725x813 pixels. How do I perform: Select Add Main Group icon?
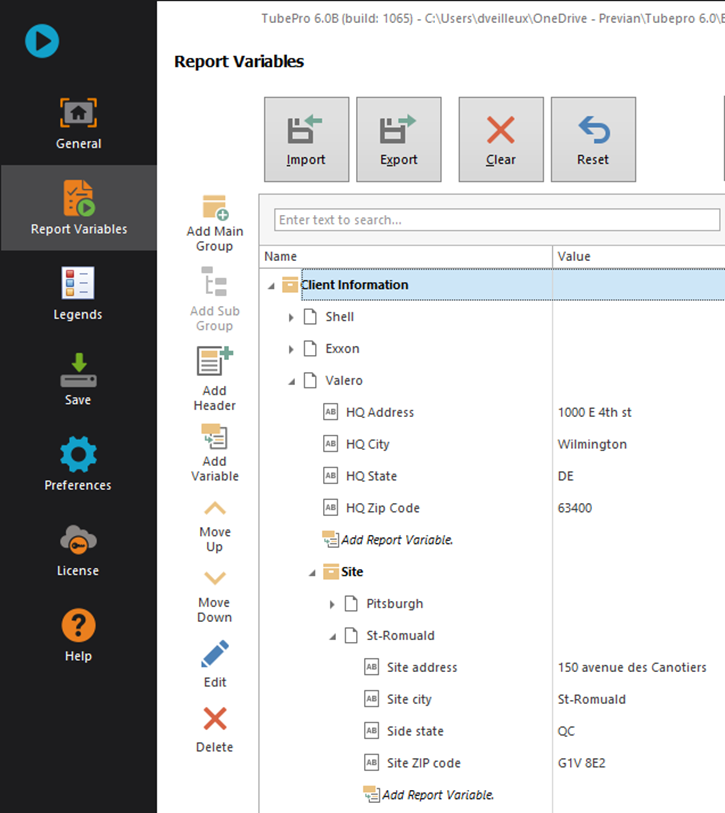214,209
